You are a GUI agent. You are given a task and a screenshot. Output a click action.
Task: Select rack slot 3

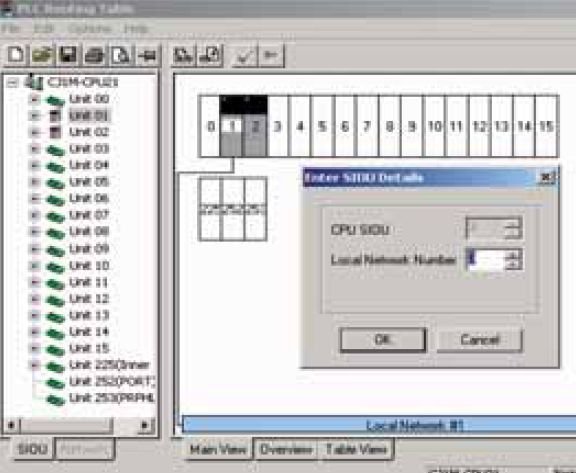click(x=278, y=126)
